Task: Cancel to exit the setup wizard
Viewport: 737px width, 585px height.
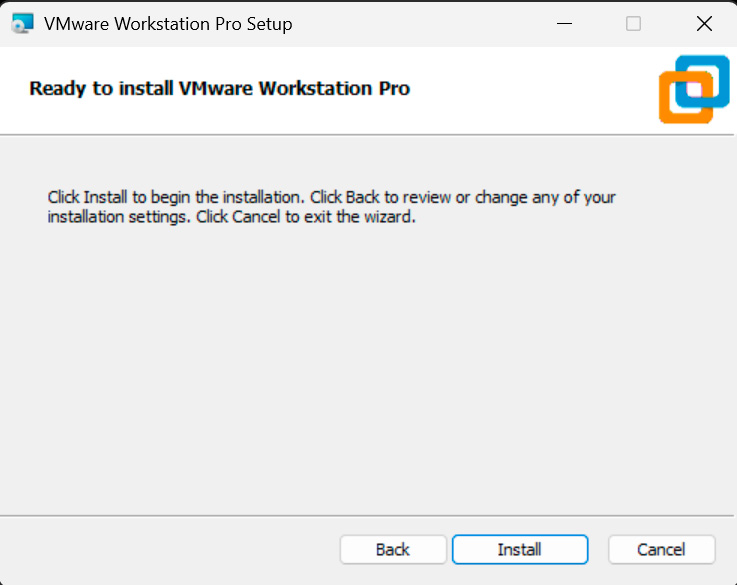Action: tap(661, 549)
